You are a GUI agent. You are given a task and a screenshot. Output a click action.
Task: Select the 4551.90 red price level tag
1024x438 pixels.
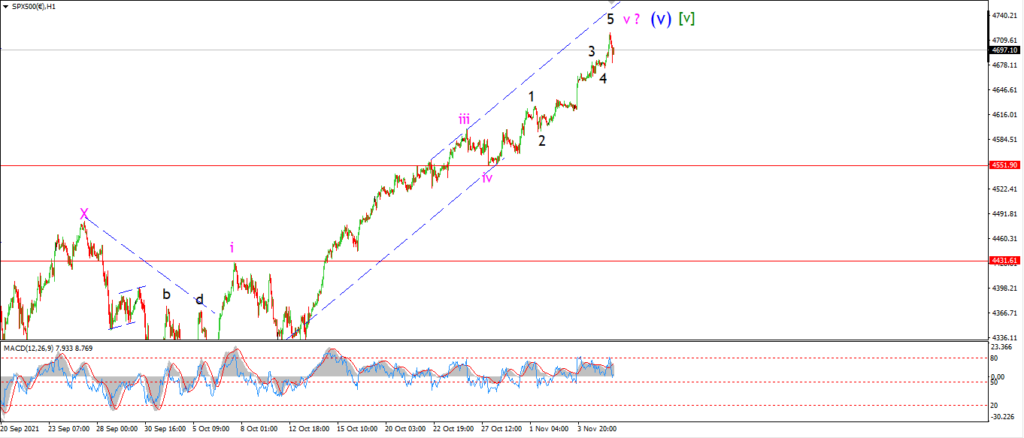(x=1006, y=165)
